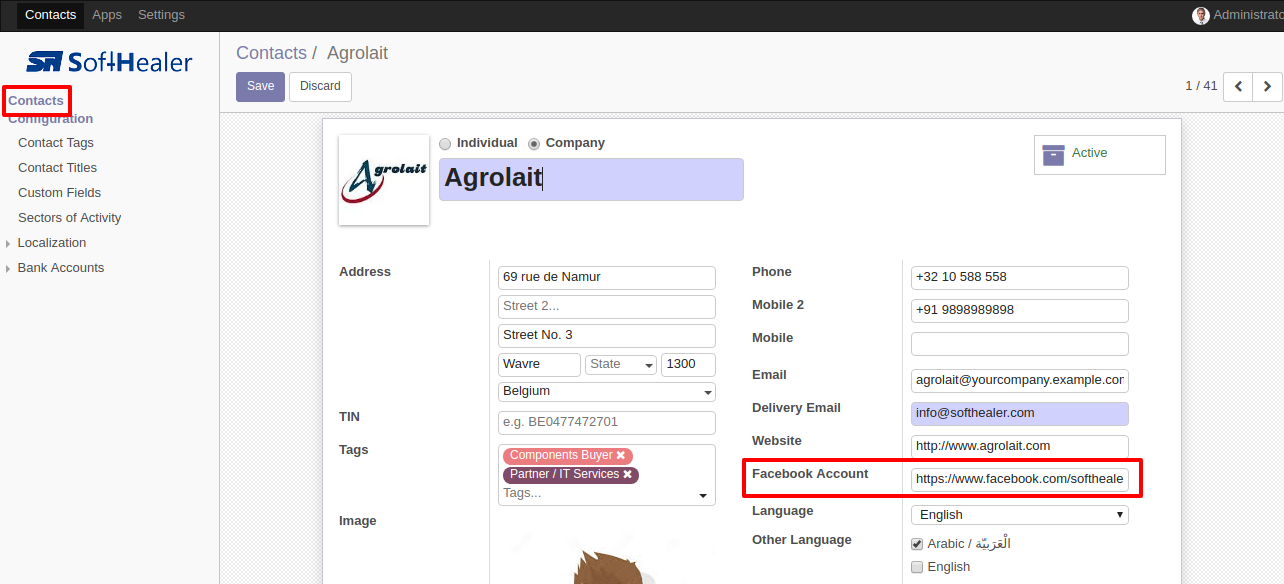Click the Active archive box icon
Screen dimensions: 1284x584
[x=1053, y=154]
